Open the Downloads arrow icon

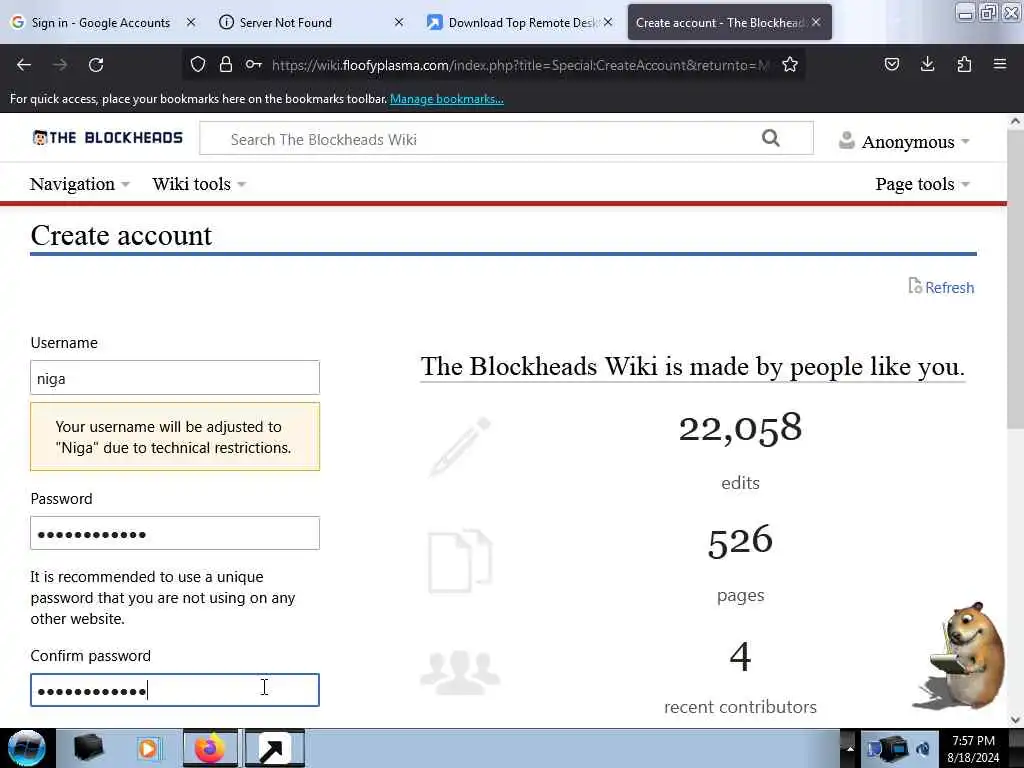click(x=927, y=64)
